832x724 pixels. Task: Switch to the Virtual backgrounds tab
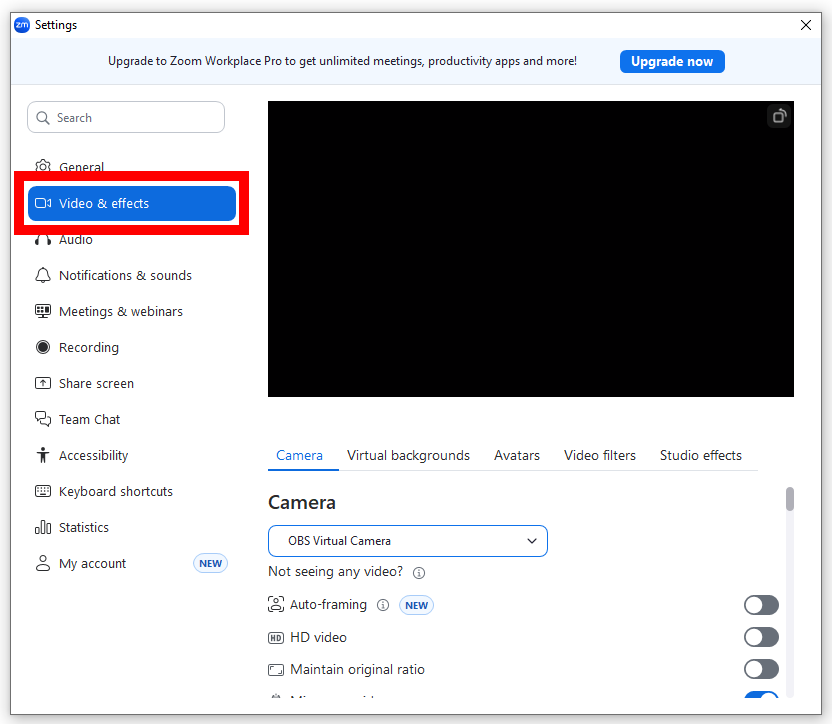[x=408, y=455]
